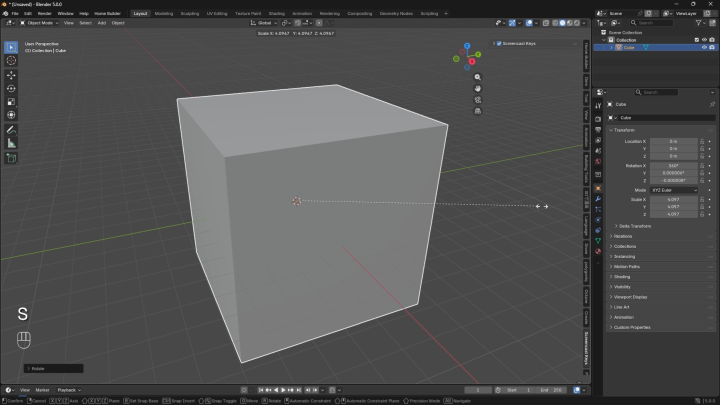Choose the Annotate pencil tool
Viewport: 720px width, 405px height.
click(11, 130)
